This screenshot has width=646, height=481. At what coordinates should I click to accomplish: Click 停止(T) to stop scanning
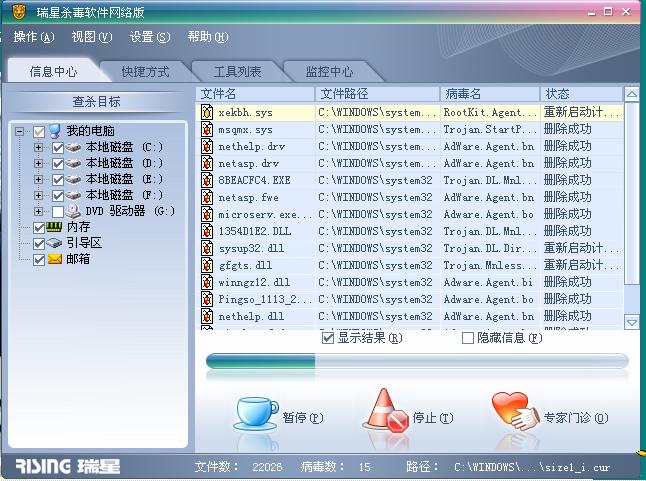pyautogui.click(x=433, y=418)
